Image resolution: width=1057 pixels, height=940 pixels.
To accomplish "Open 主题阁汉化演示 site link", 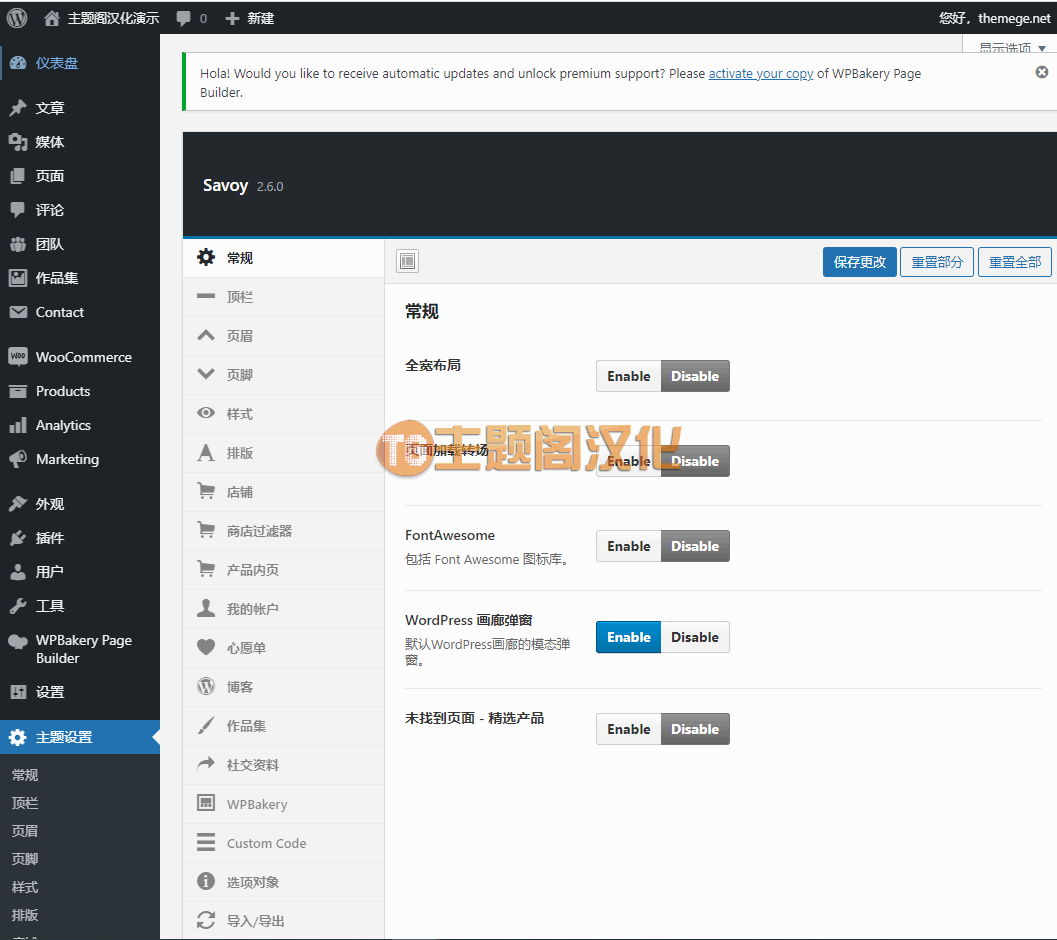I will (x=113, y=18).
